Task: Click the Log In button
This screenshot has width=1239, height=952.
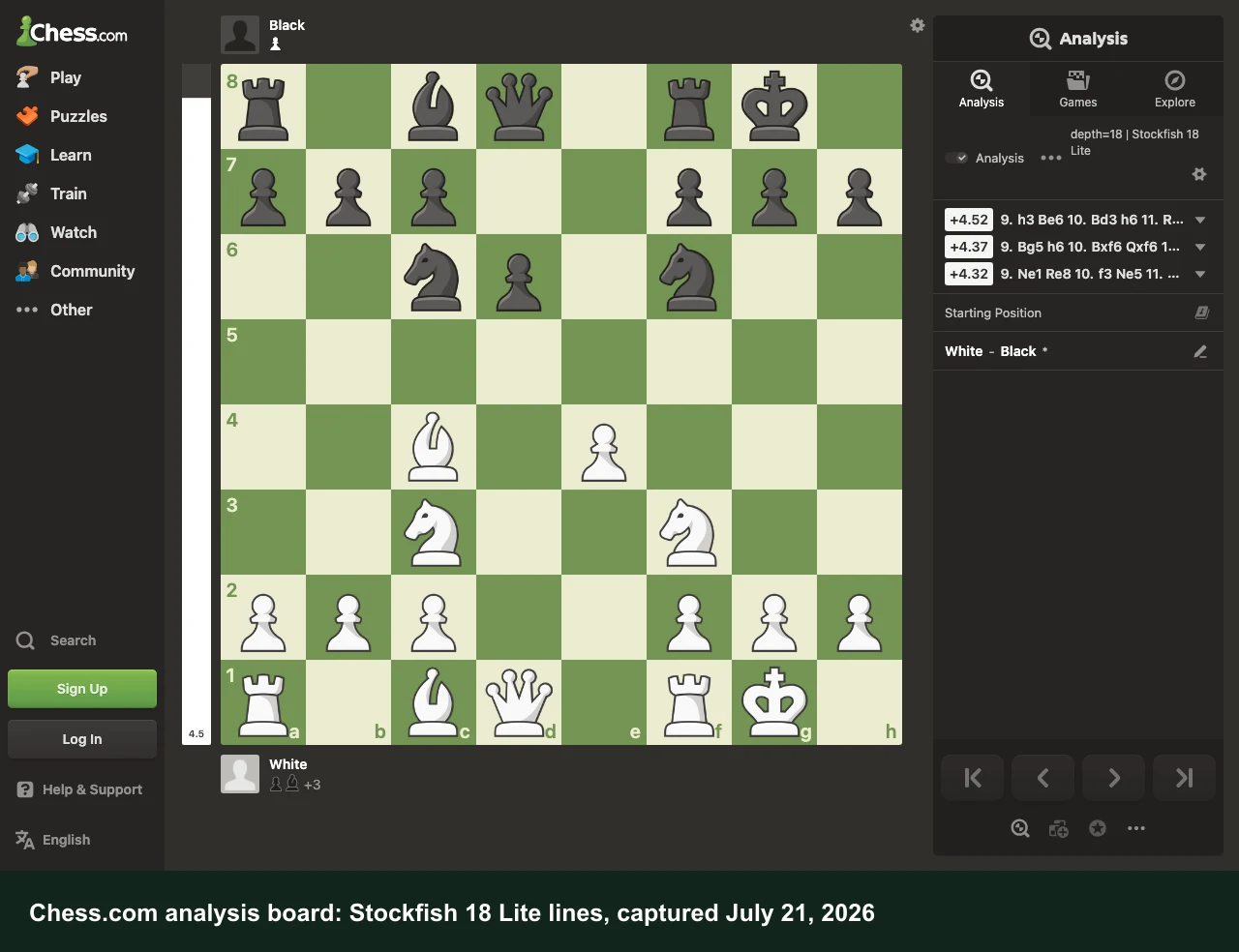Action: coord(82,739)
